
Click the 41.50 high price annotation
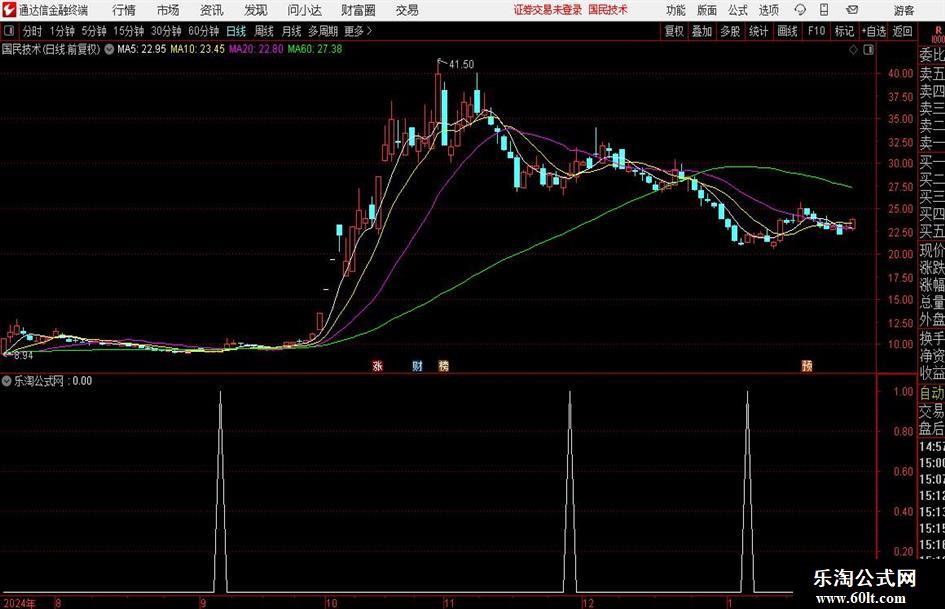click(x=462, y=64)
